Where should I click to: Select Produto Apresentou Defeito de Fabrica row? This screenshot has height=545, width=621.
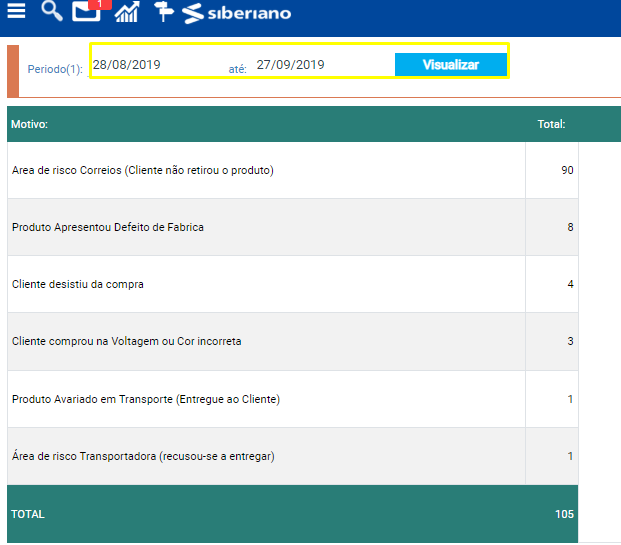point(293,227)
